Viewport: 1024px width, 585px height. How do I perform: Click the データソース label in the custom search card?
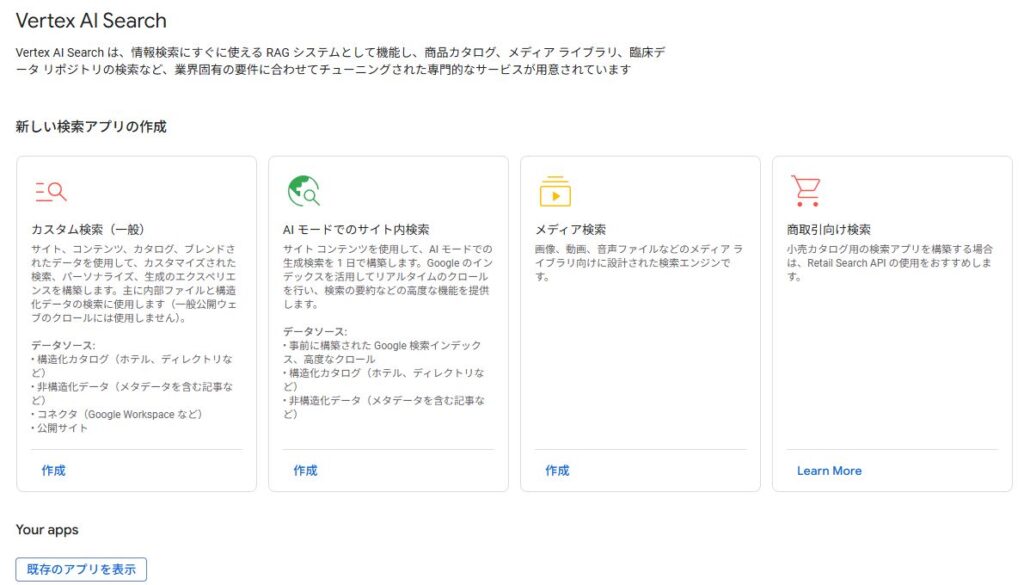(63, 344)
